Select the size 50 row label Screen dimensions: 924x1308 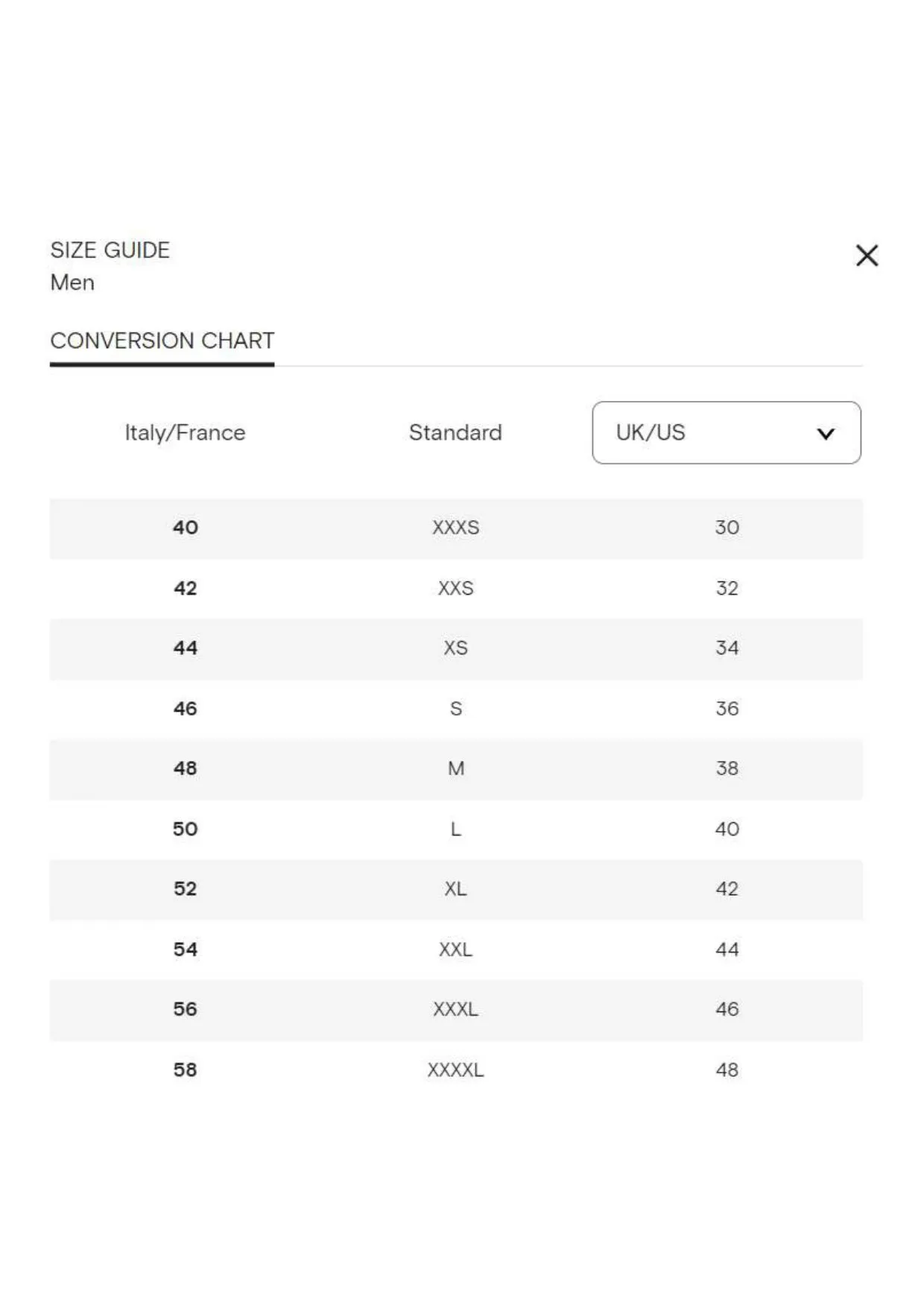point(185,829)
